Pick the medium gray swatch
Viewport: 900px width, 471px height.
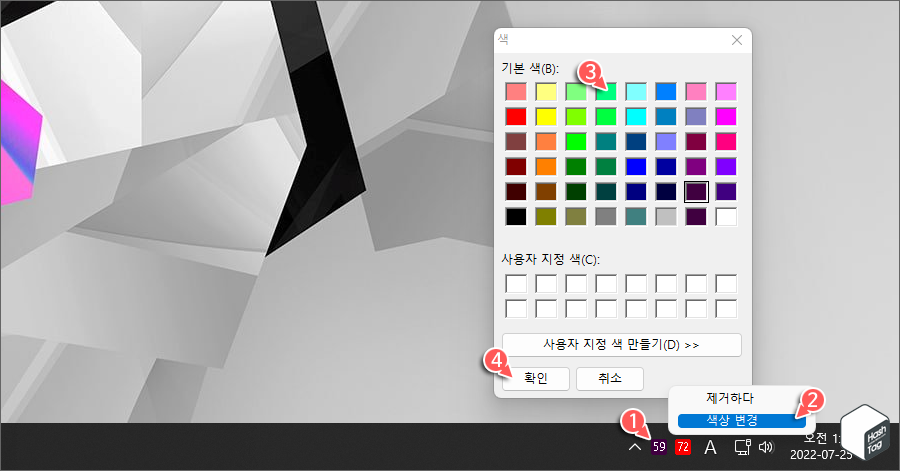tap(606, 217)
